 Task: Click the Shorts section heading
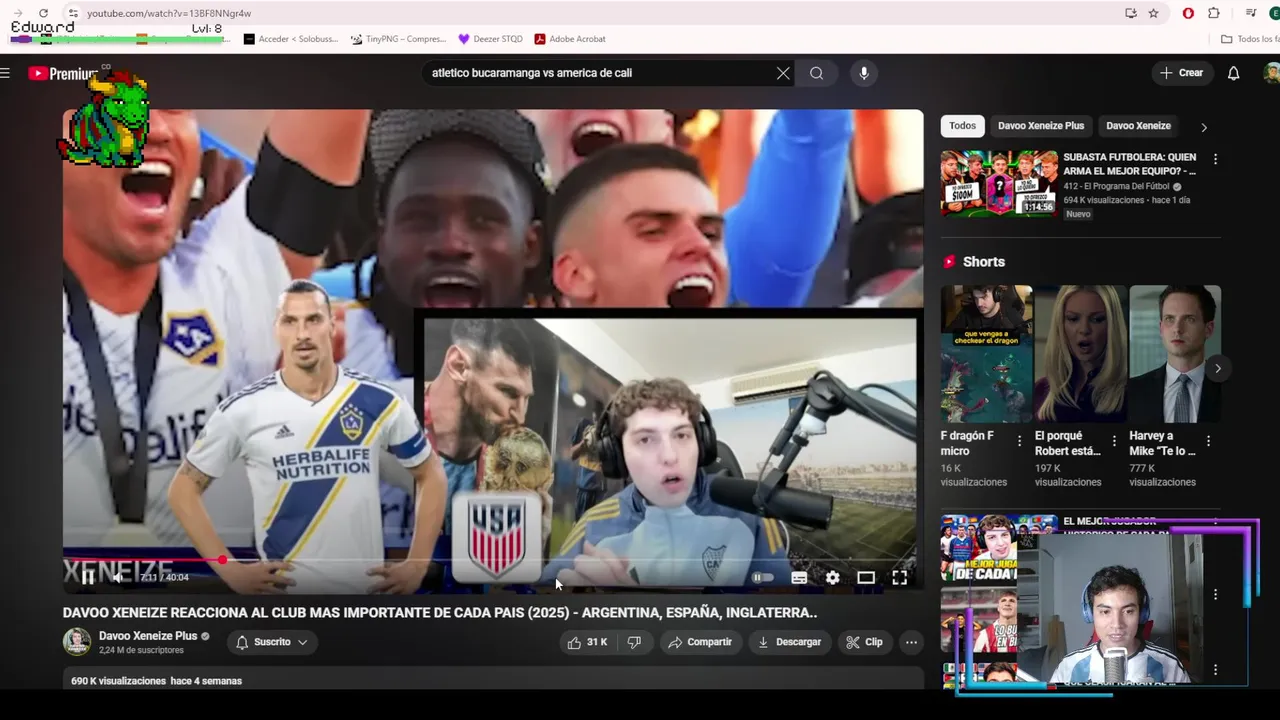(x=984, y=262)
